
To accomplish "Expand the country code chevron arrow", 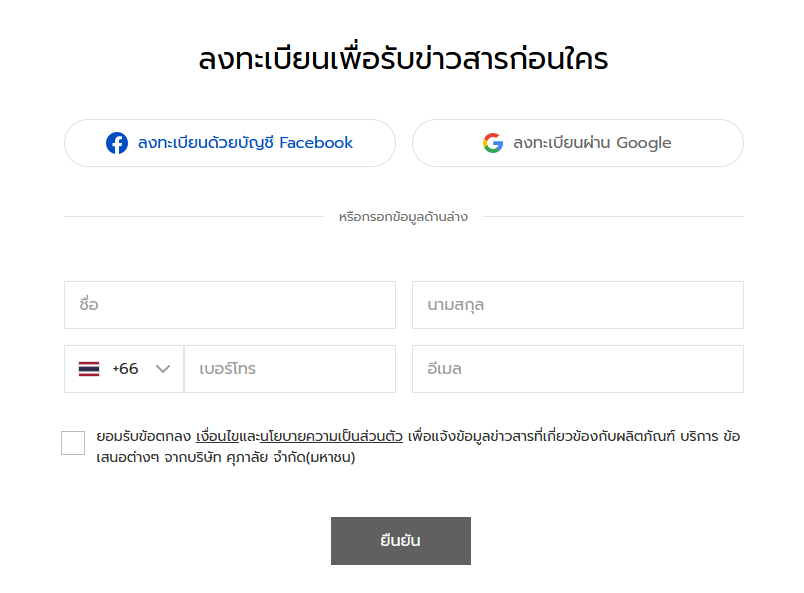I will pyautogui.click(x=163, y=369).
